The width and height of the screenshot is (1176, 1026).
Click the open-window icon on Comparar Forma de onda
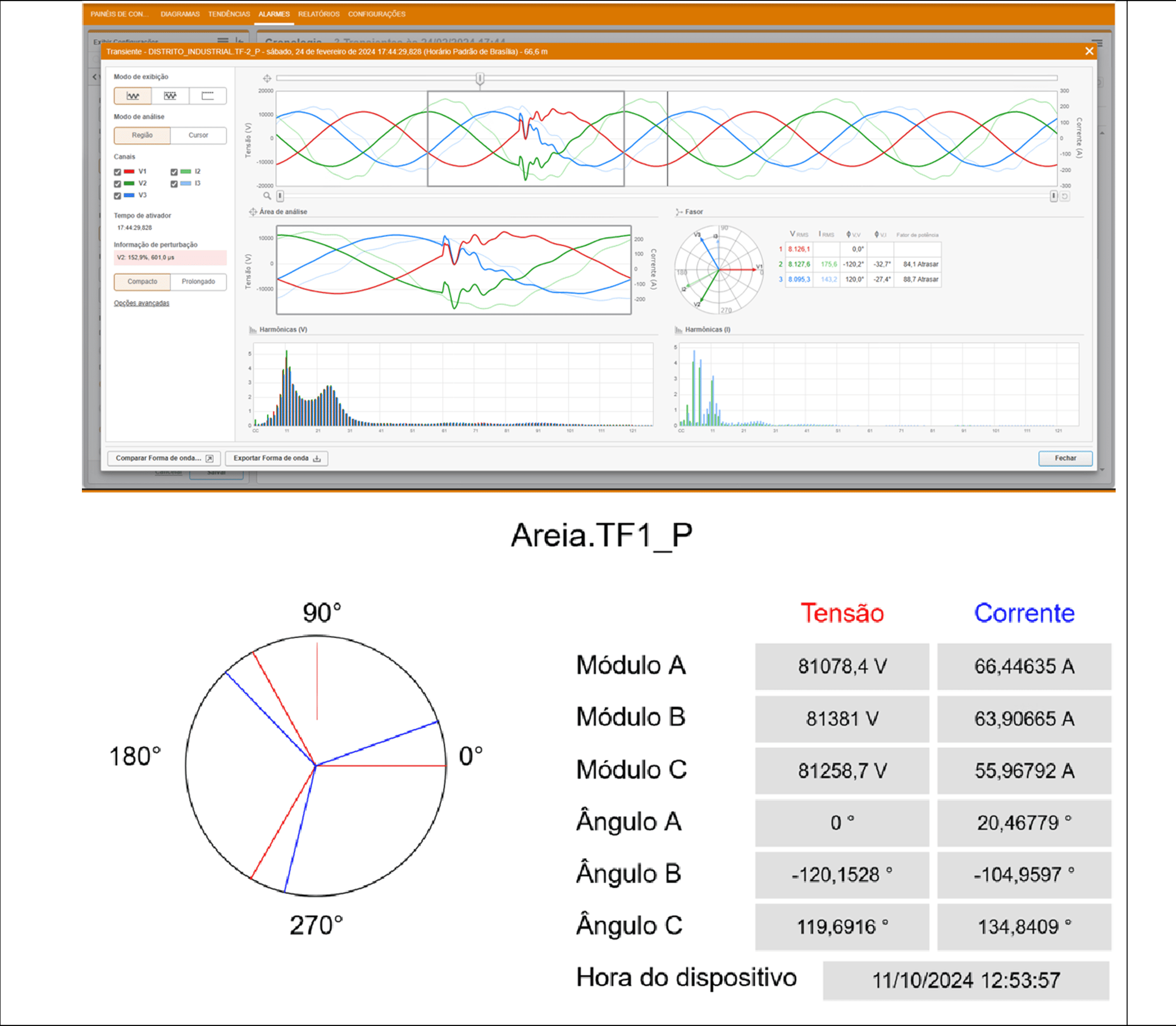point(210,458)
